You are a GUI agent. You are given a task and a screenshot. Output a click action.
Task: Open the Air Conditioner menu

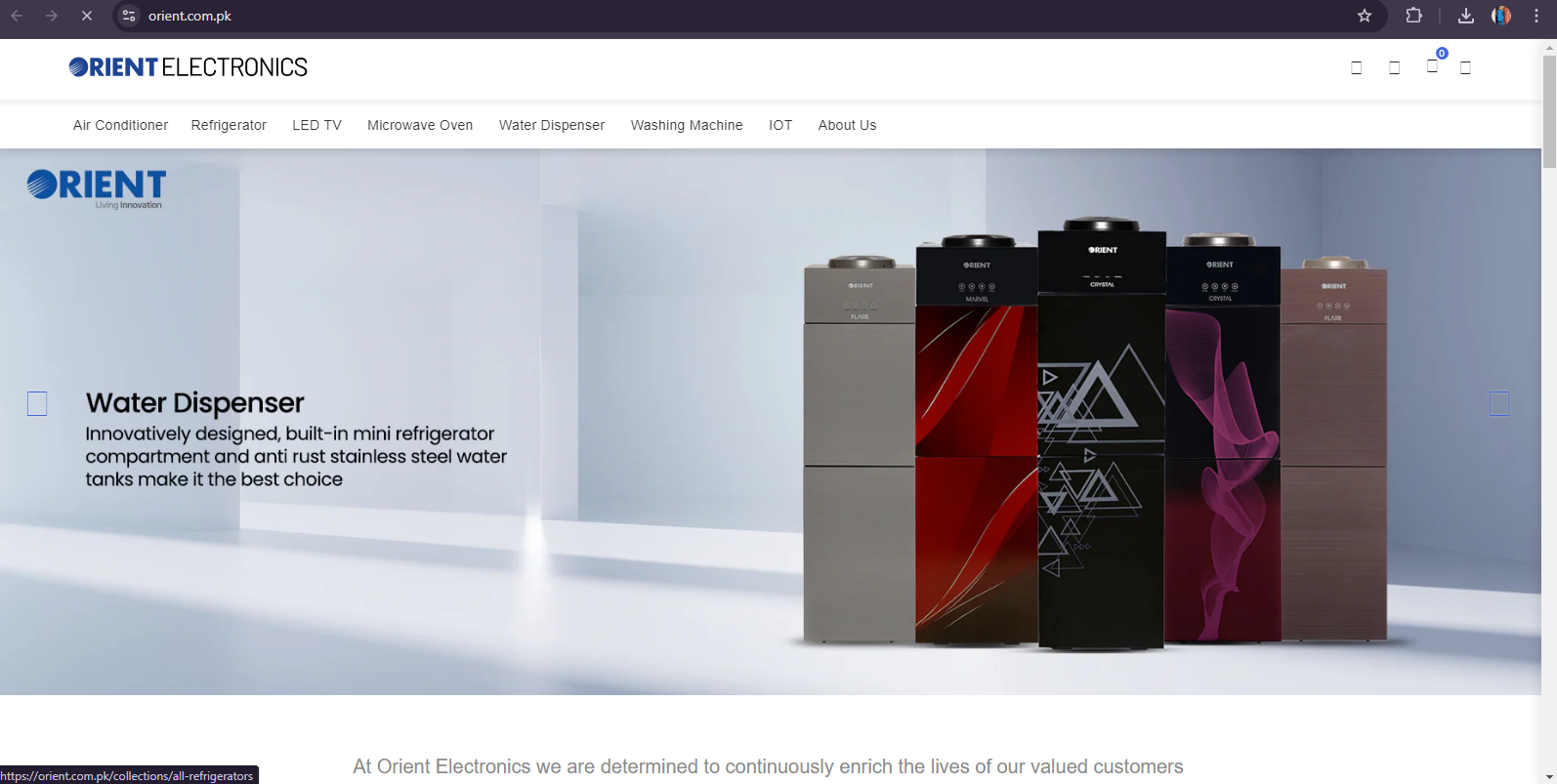(x=120, y=125)
